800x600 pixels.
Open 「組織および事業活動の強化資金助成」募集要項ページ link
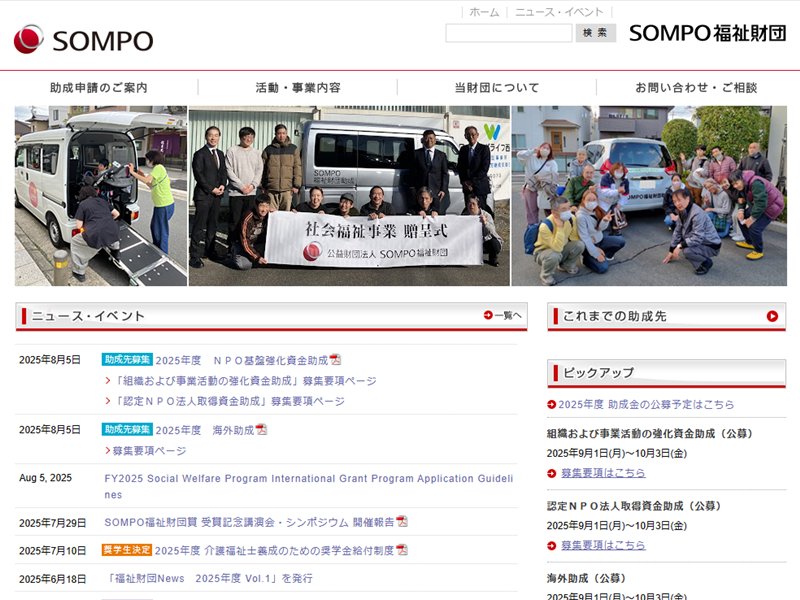(245, 381)
